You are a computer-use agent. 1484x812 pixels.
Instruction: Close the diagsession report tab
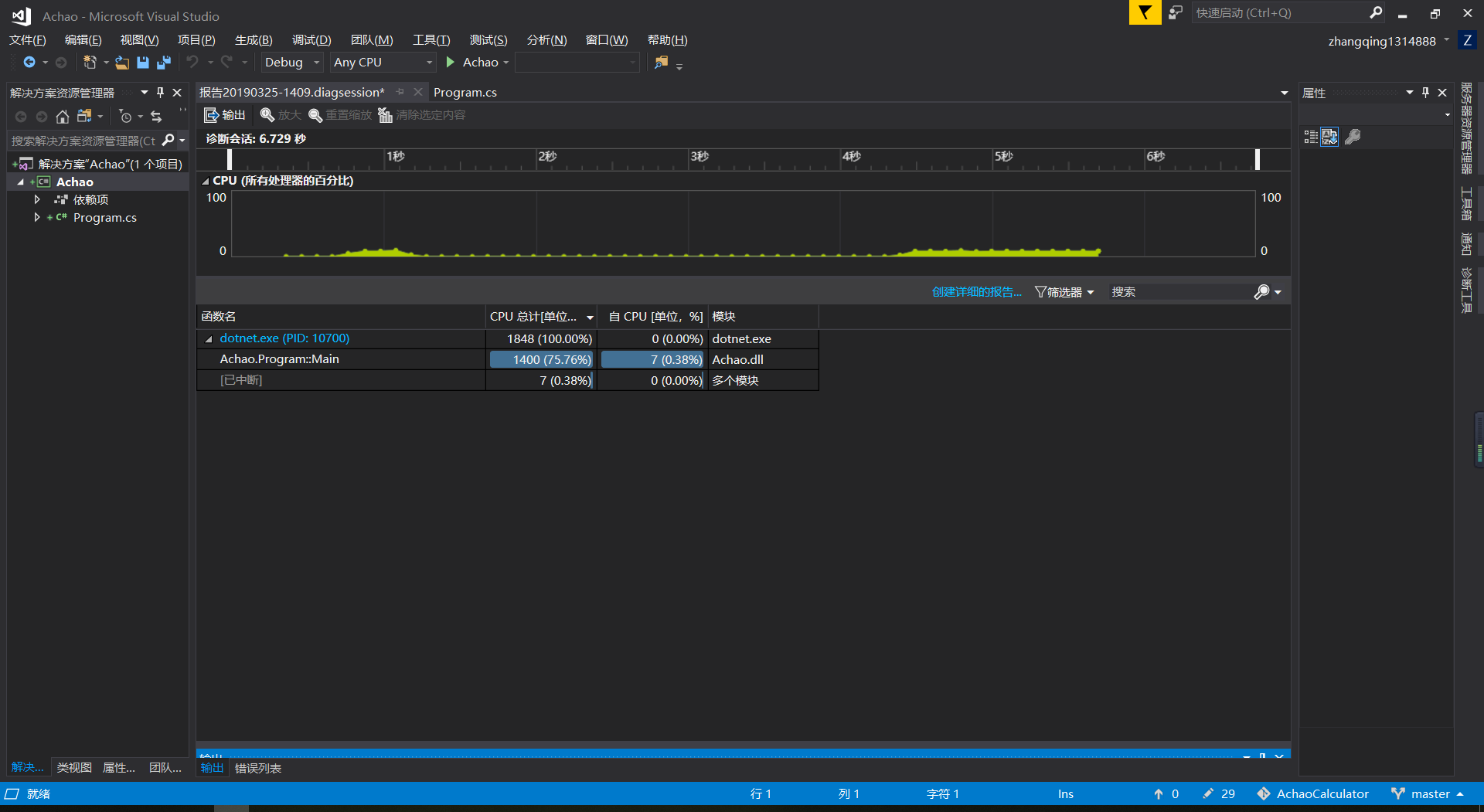click(418, 92)
